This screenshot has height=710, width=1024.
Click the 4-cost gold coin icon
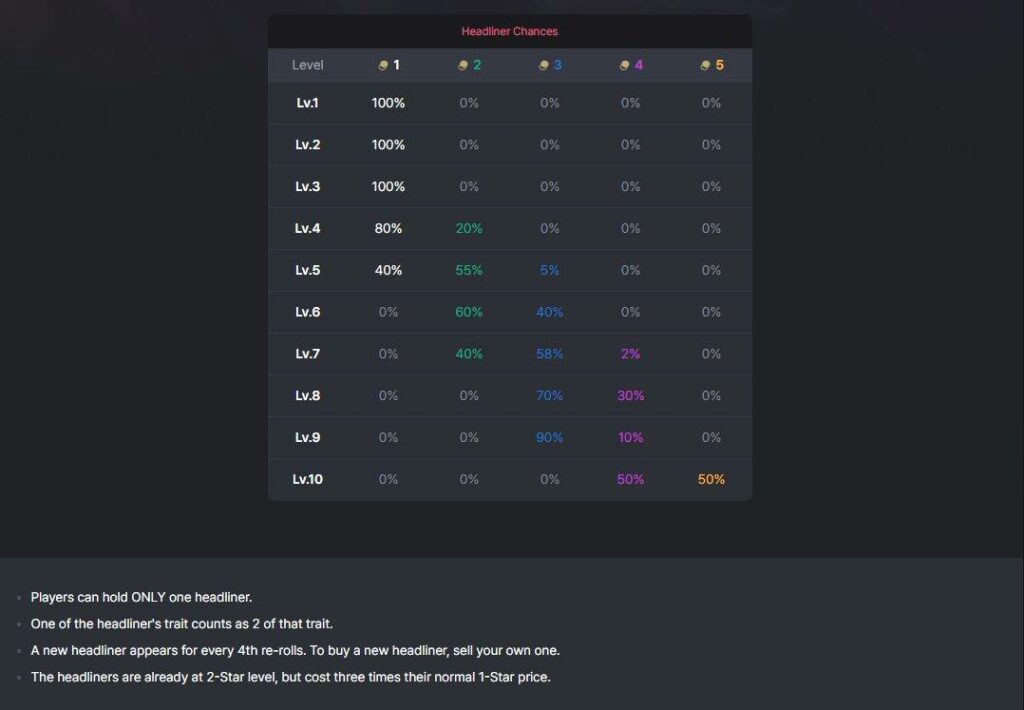coord(624,65)
